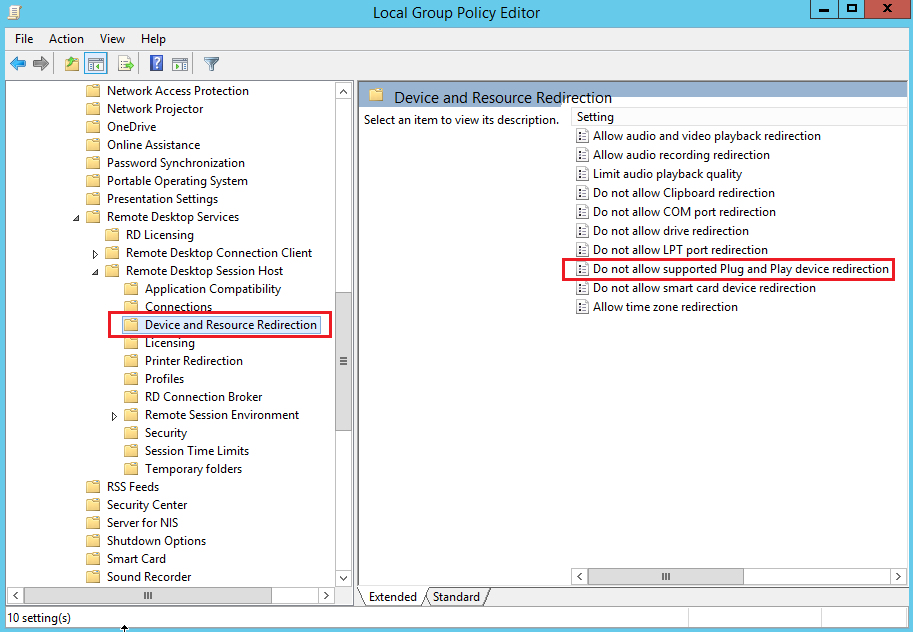Collapse the Remote Desktop Services node
The image size is (913, 632).
76,218
